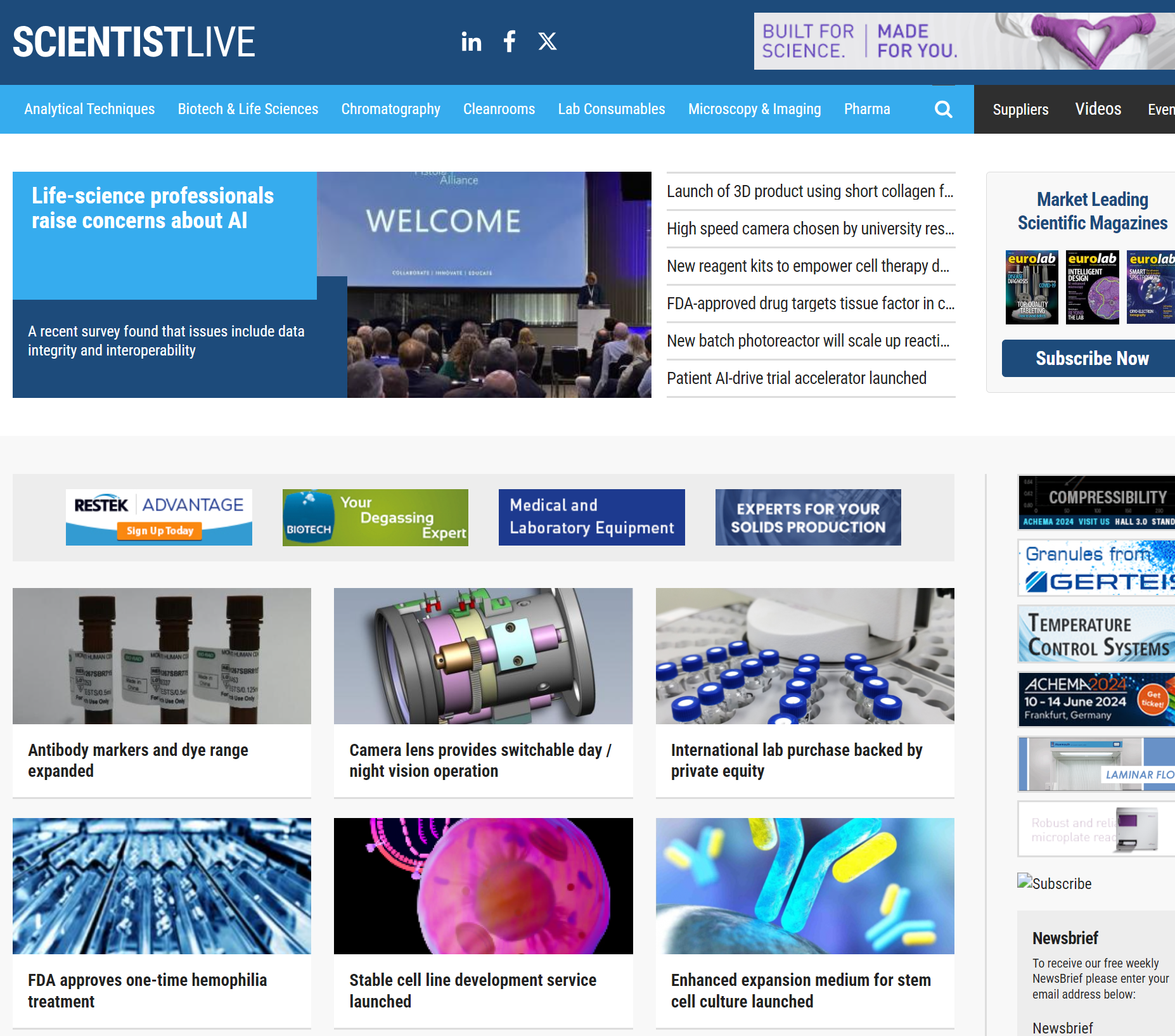1175x1036 pixels.
Task: Click the pink cell article thumbnail
Action: pyautogui.click(x=483, y=886)
